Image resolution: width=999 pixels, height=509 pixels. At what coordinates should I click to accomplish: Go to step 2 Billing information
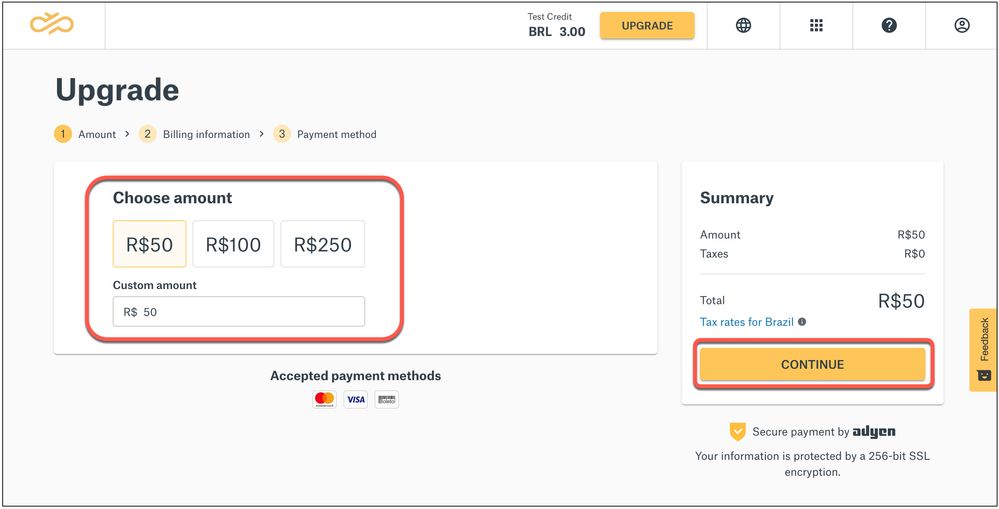[x=194, y=134]
